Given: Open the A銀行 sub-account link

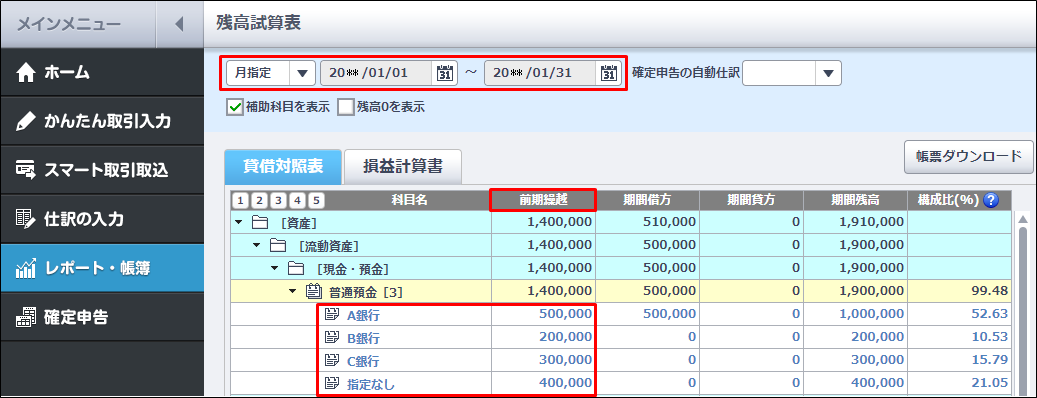Looking at the screenshot, I should point(364,315).
